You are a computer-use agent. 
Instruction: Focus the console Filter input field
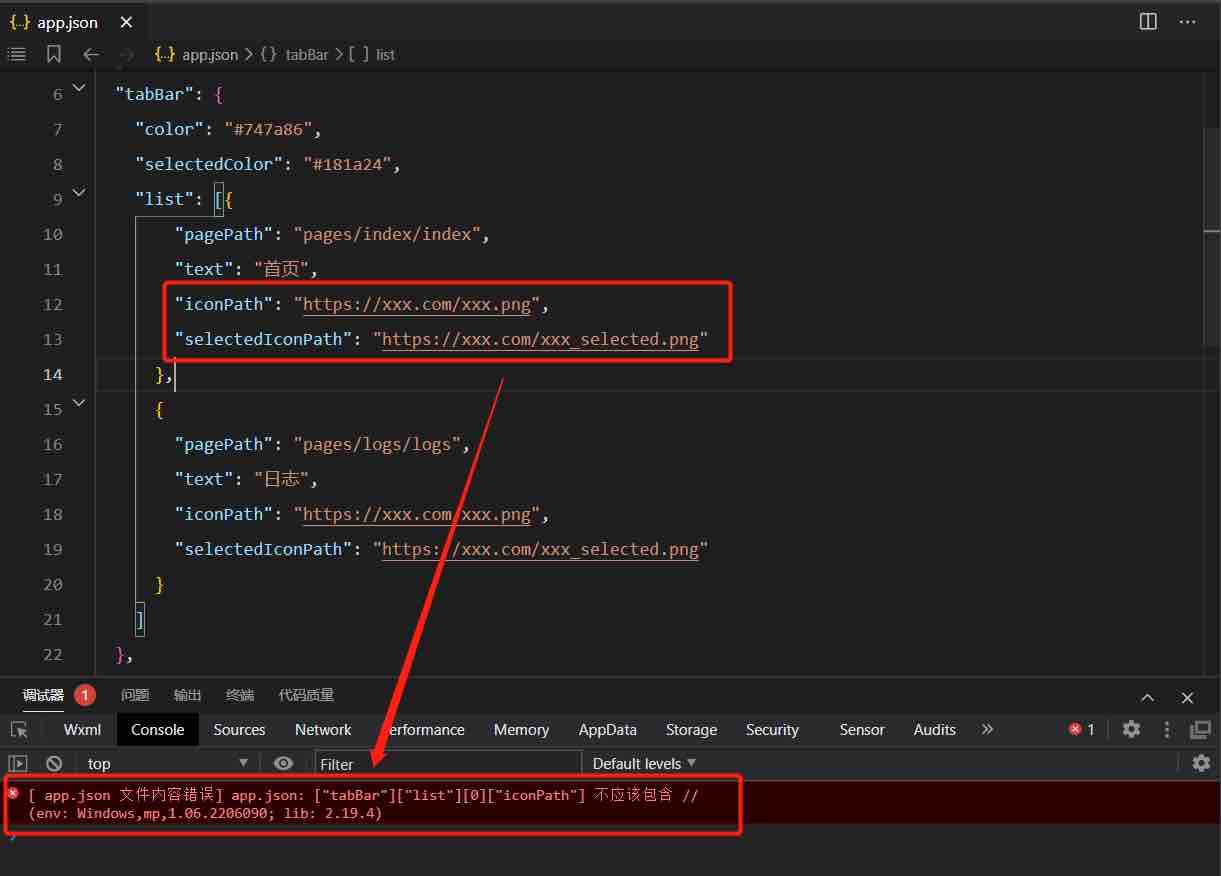click(x=448, y=764)
